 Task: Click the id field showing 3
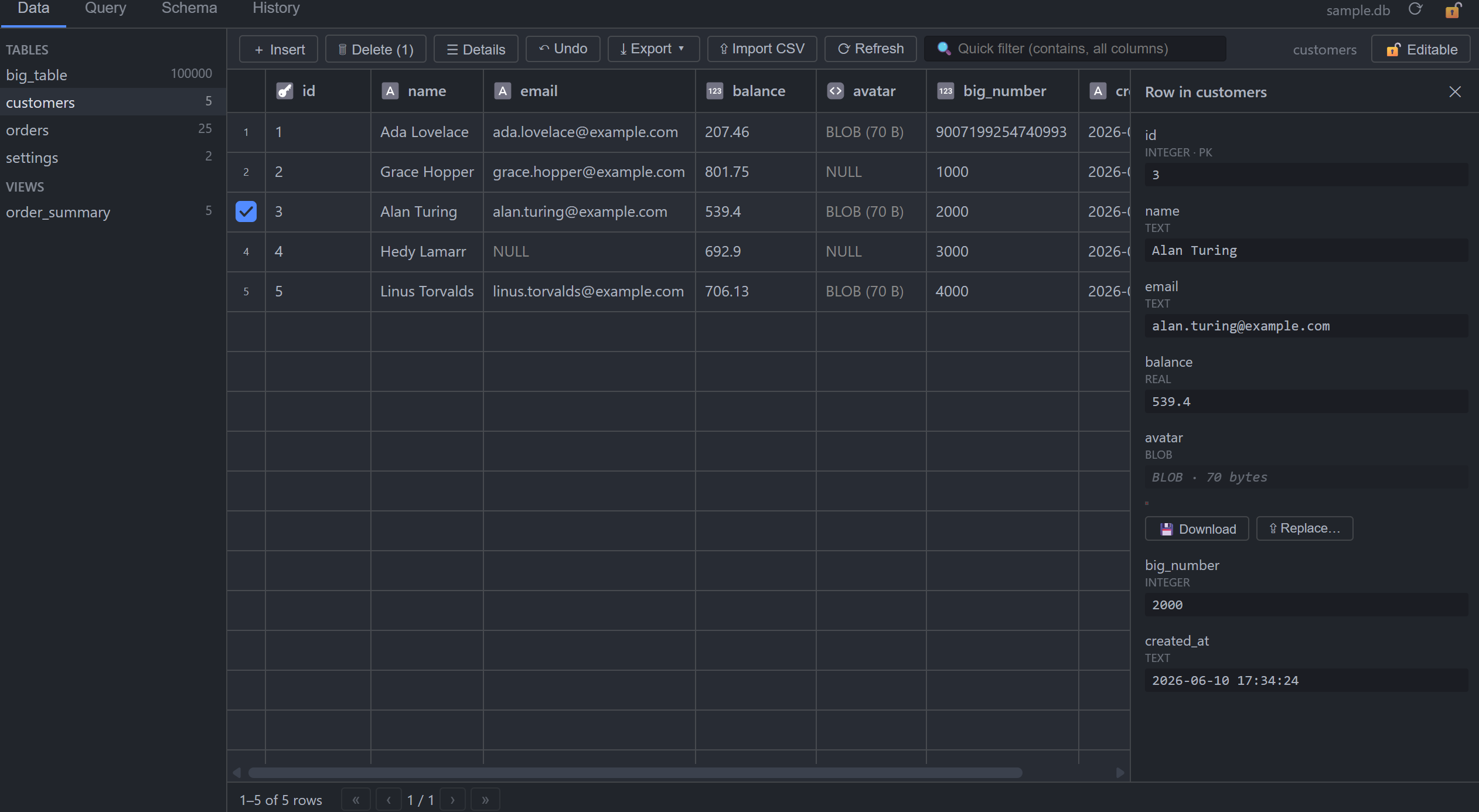coord(1306,175)
